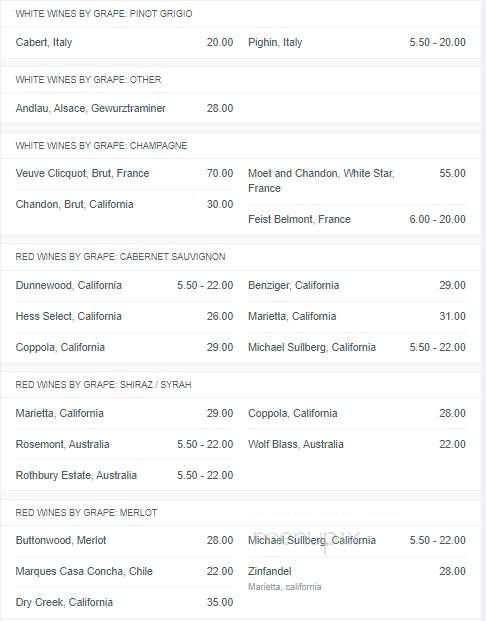This screenshot has height=621, width=486.
Task: Select Feist Belmont, France entry
Action: click(356, 219)
